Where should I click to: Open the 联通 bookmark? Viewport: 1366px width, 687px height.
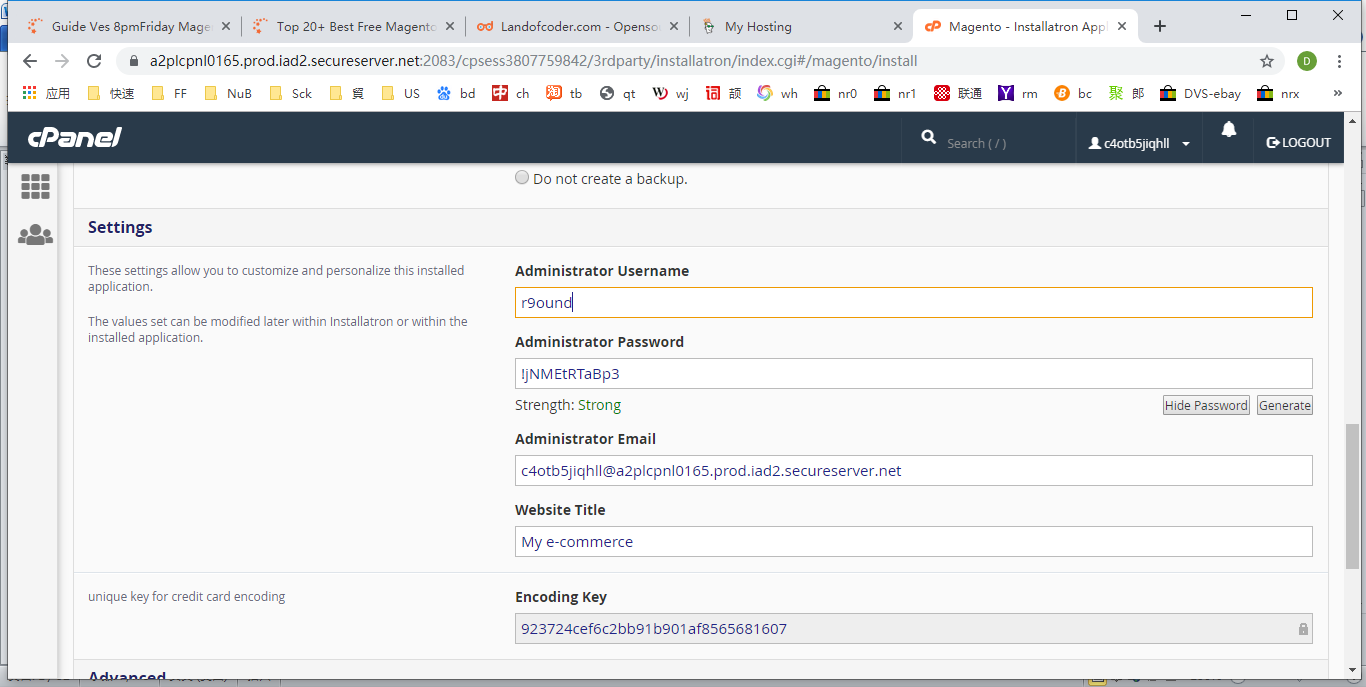click(x=957, y=93)
